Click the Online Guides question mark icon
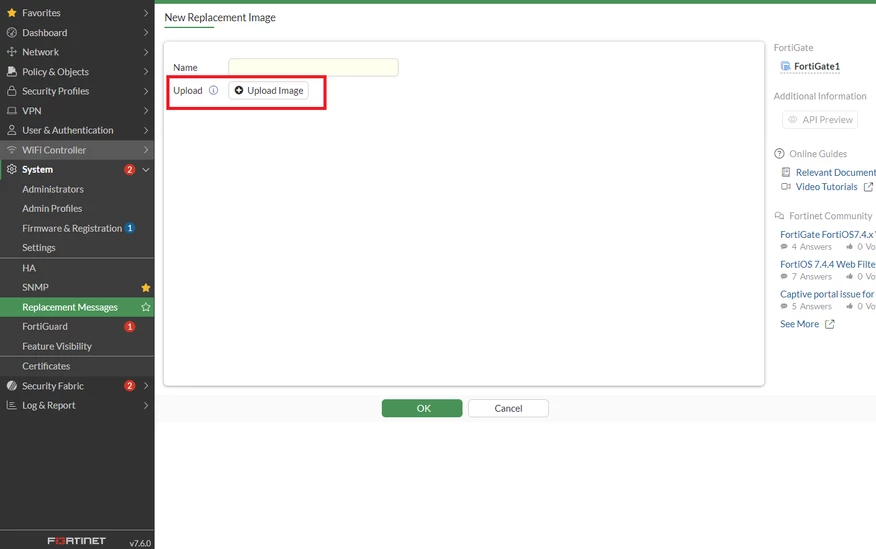The height and width of the screenshot is (549, 876). tap(779, 154)
